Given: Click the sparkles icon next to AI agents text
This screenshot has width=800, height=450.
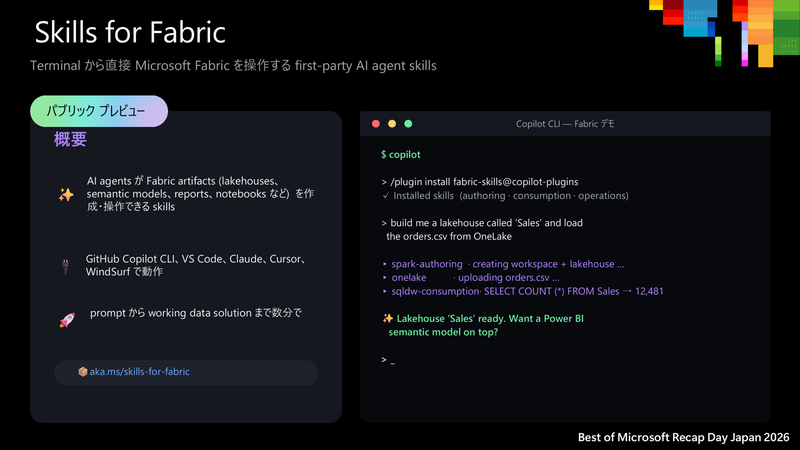Looking at the screenshot, I should [x=66, y=194].
